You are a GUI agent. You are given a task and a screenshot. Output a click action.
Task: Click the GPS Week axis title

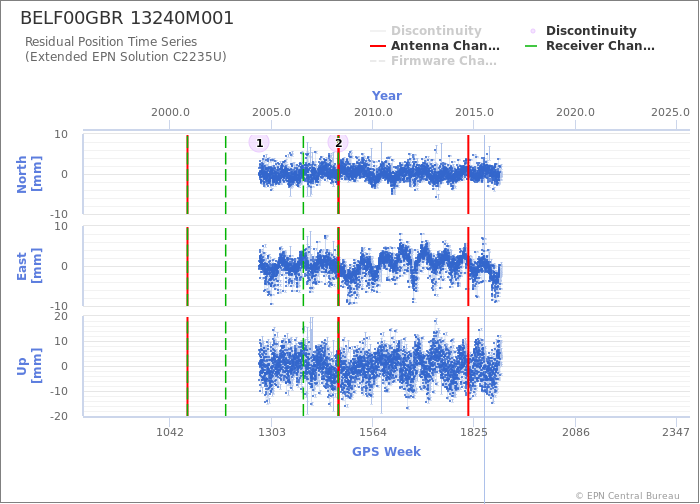[387, 451]
